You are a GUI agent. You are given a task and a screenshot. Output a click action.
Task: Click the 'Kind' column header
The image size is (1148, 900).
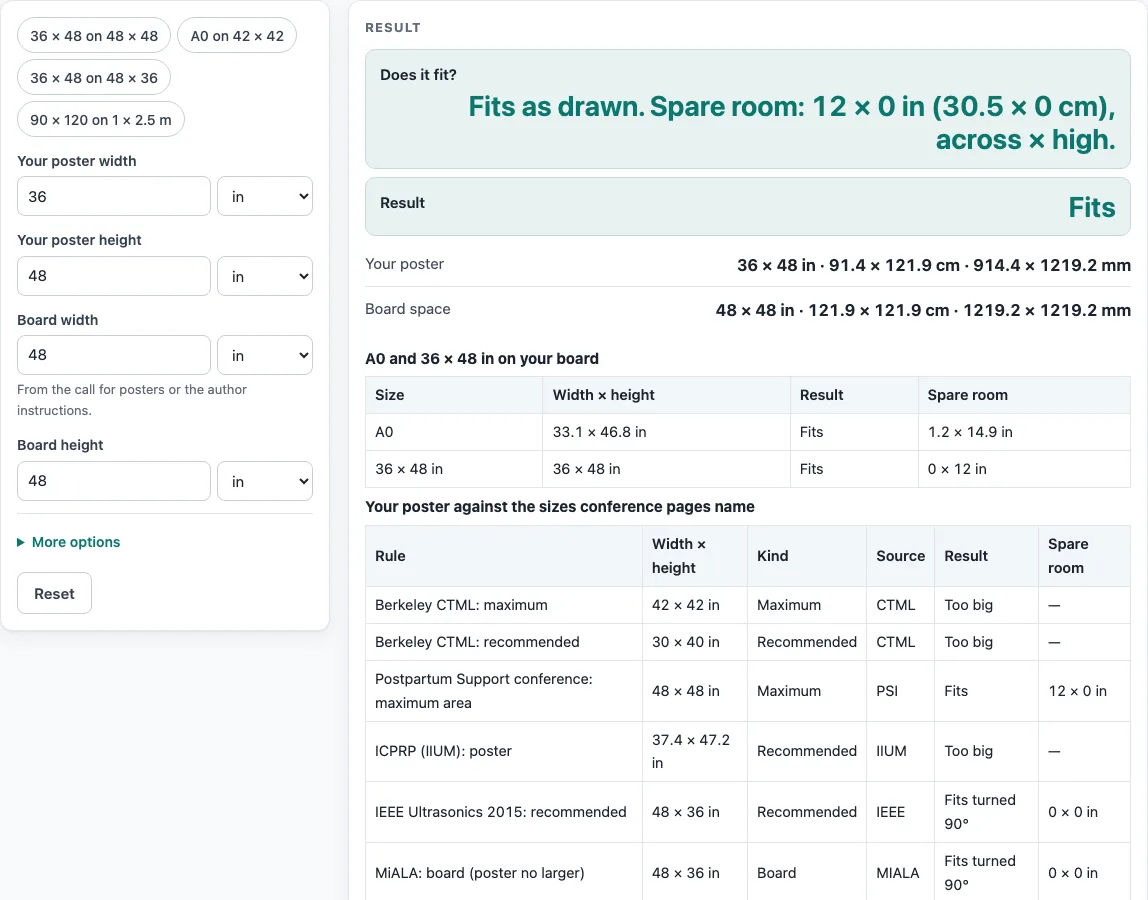pos(807,556)
